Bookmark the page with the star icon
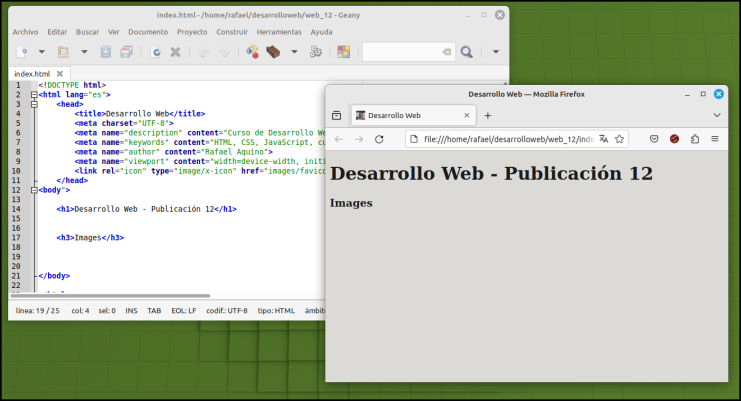 620,139
